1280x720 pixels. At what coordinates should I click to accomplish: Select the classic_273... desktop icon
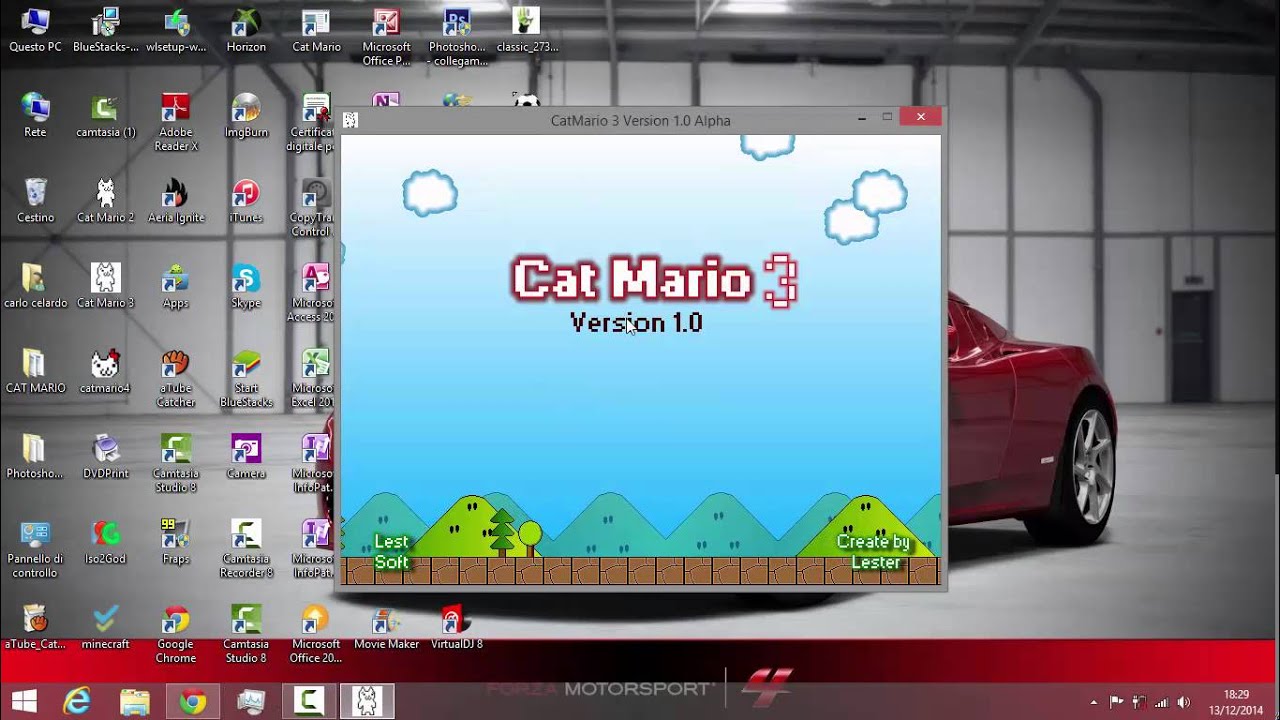(527, 30)
